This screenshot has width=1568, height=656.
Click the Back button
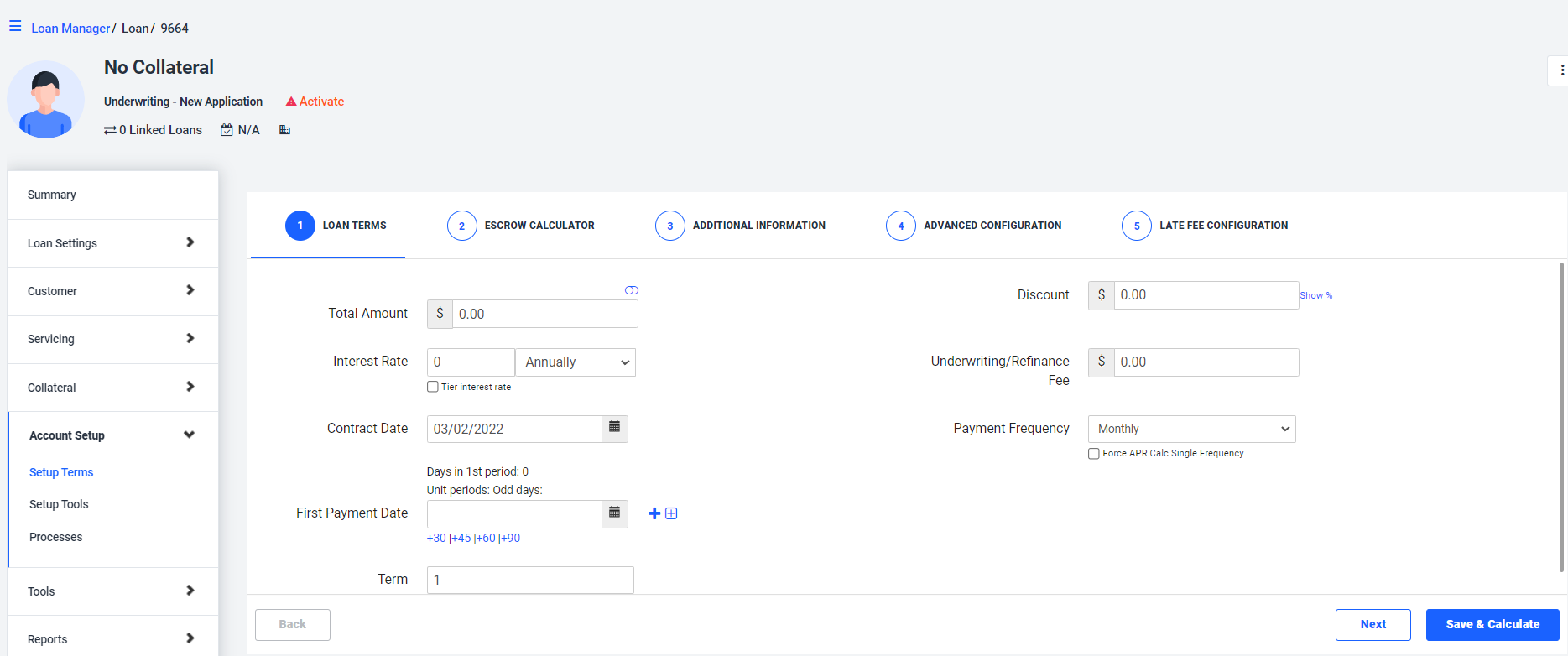[x=293, y=624]
